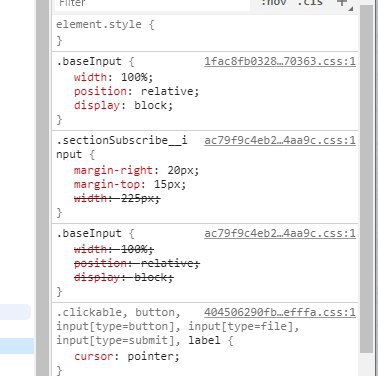378x376 pixels.
Task: Open ac79f9c4eb2 link beside overridden .baseInput rule
Action: pyautogui.click(x=280, y=234)
